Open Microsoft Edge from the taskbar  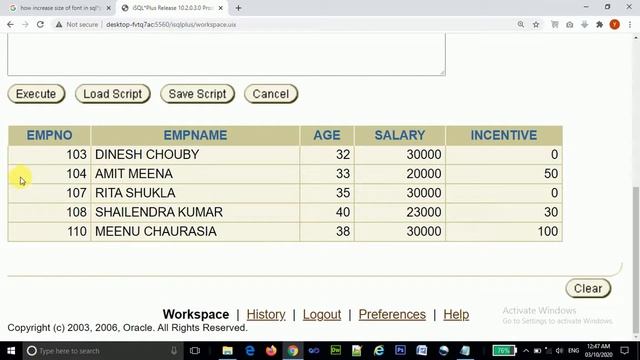pyautogui.click(x=250, y=351)
